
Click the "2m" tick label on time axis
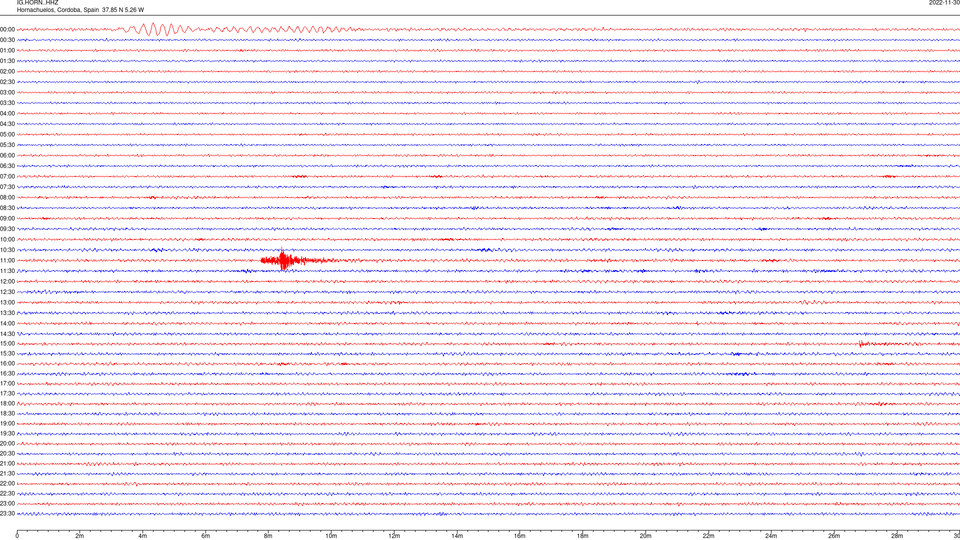pos(80,536)
